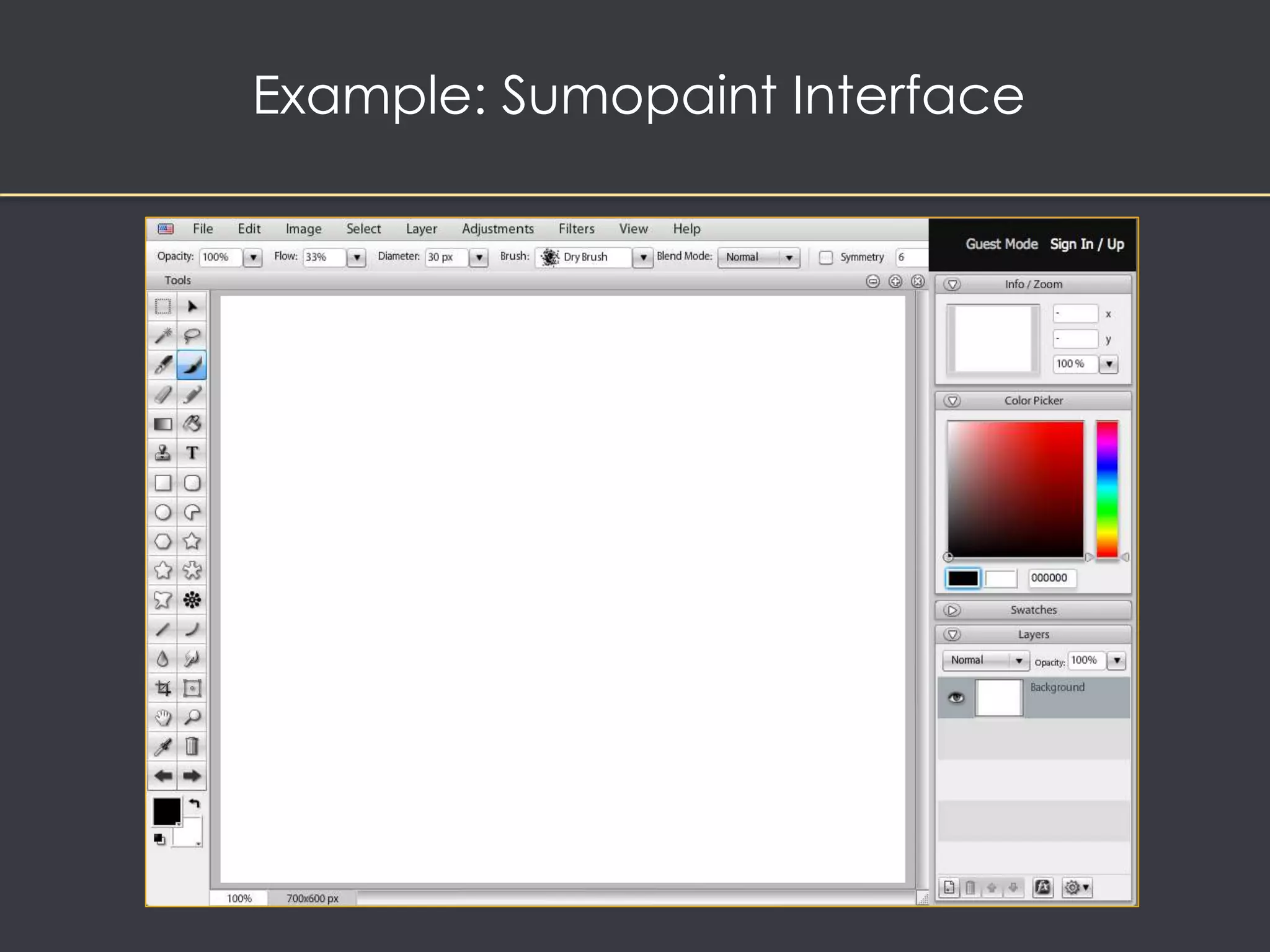Hide the Background layer with eye icon

point(956,698)
